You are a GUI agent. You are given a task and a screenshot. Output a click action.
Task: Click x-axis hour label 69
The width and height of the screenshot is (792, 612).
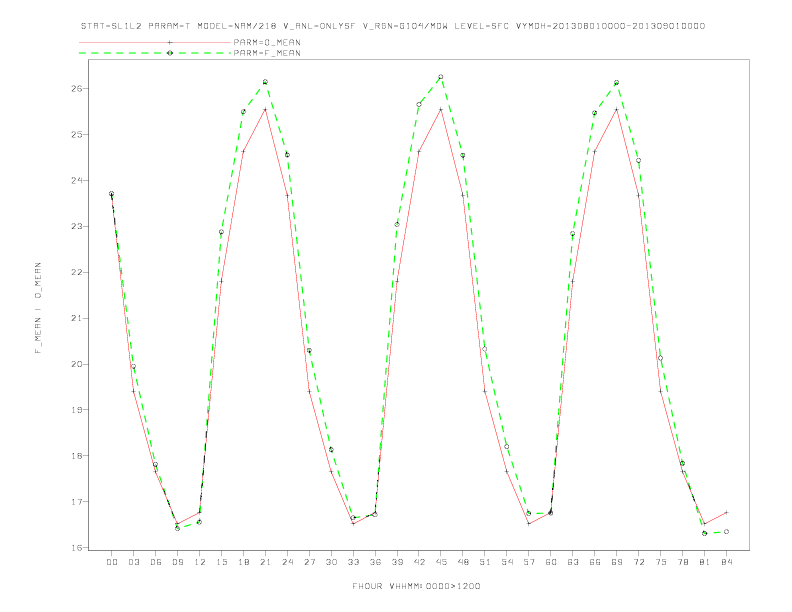(x=617, y=562)
